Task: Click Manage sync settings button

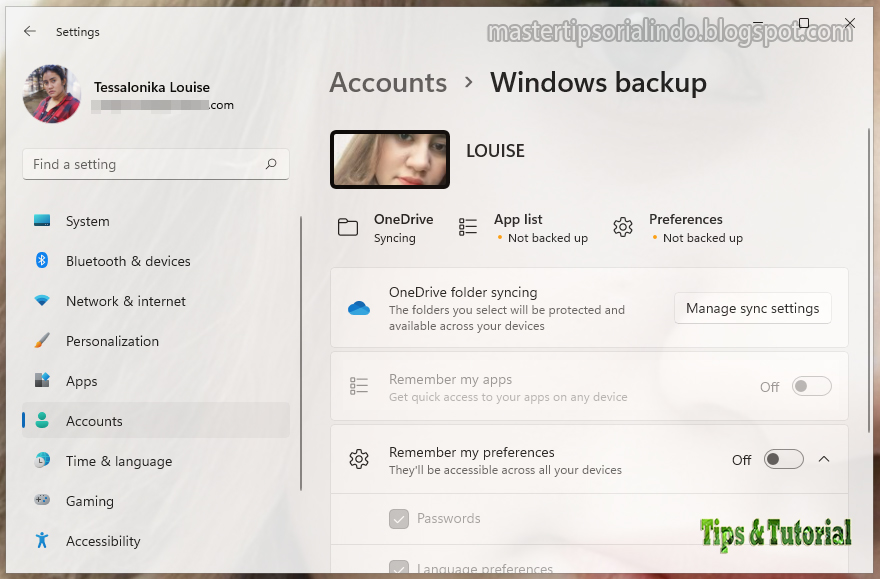Action: [753, 308]
